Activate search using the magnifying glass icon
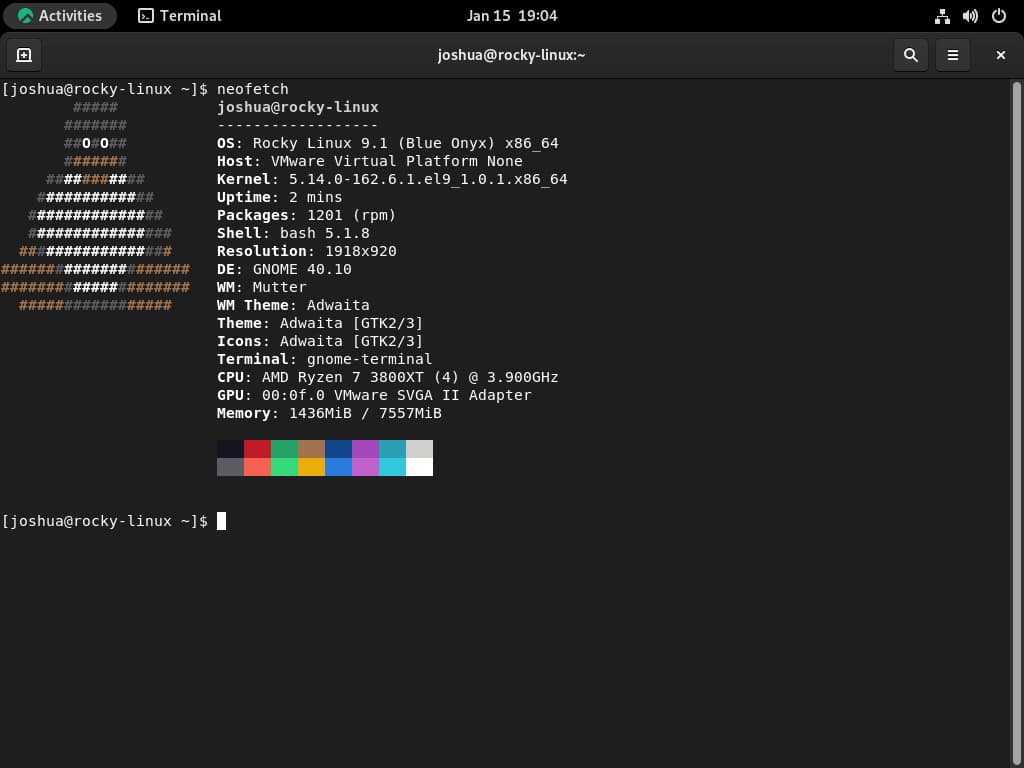The width and height of the screenshot is (1024, 768). 910,55
